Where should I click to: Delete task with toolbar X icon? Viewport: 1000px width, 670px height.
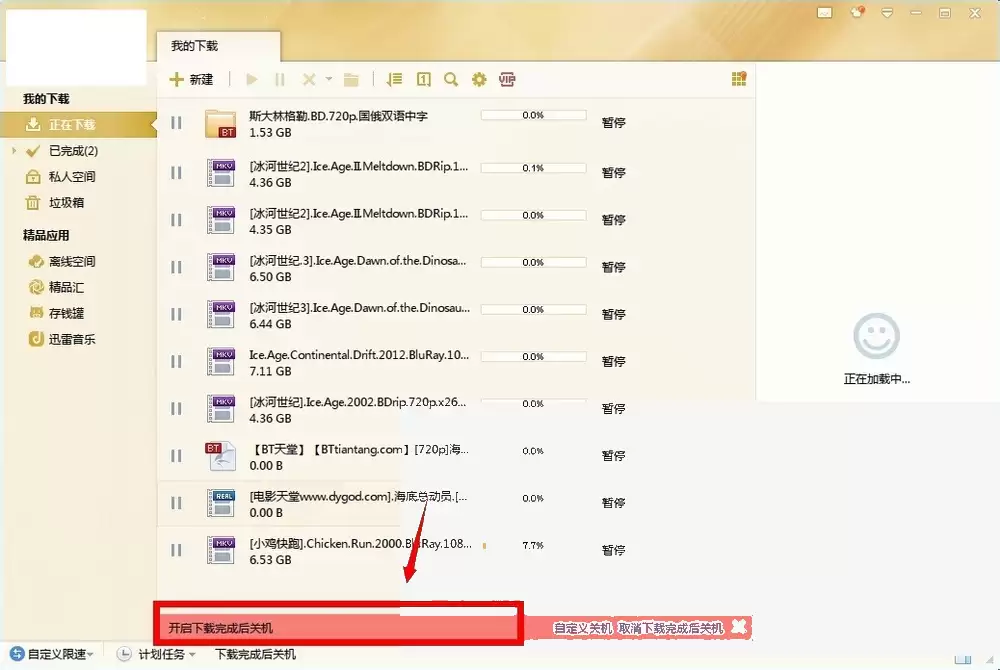pyautogui.click(x=309, y=80)
